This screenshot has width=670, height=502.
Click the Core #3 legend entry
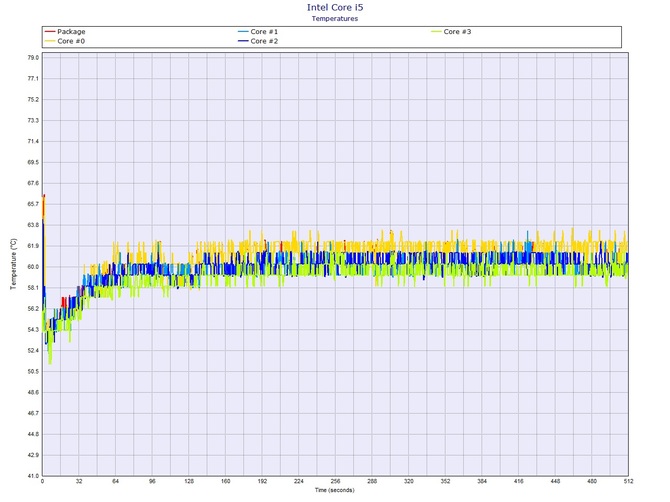[x=451, y=32]
